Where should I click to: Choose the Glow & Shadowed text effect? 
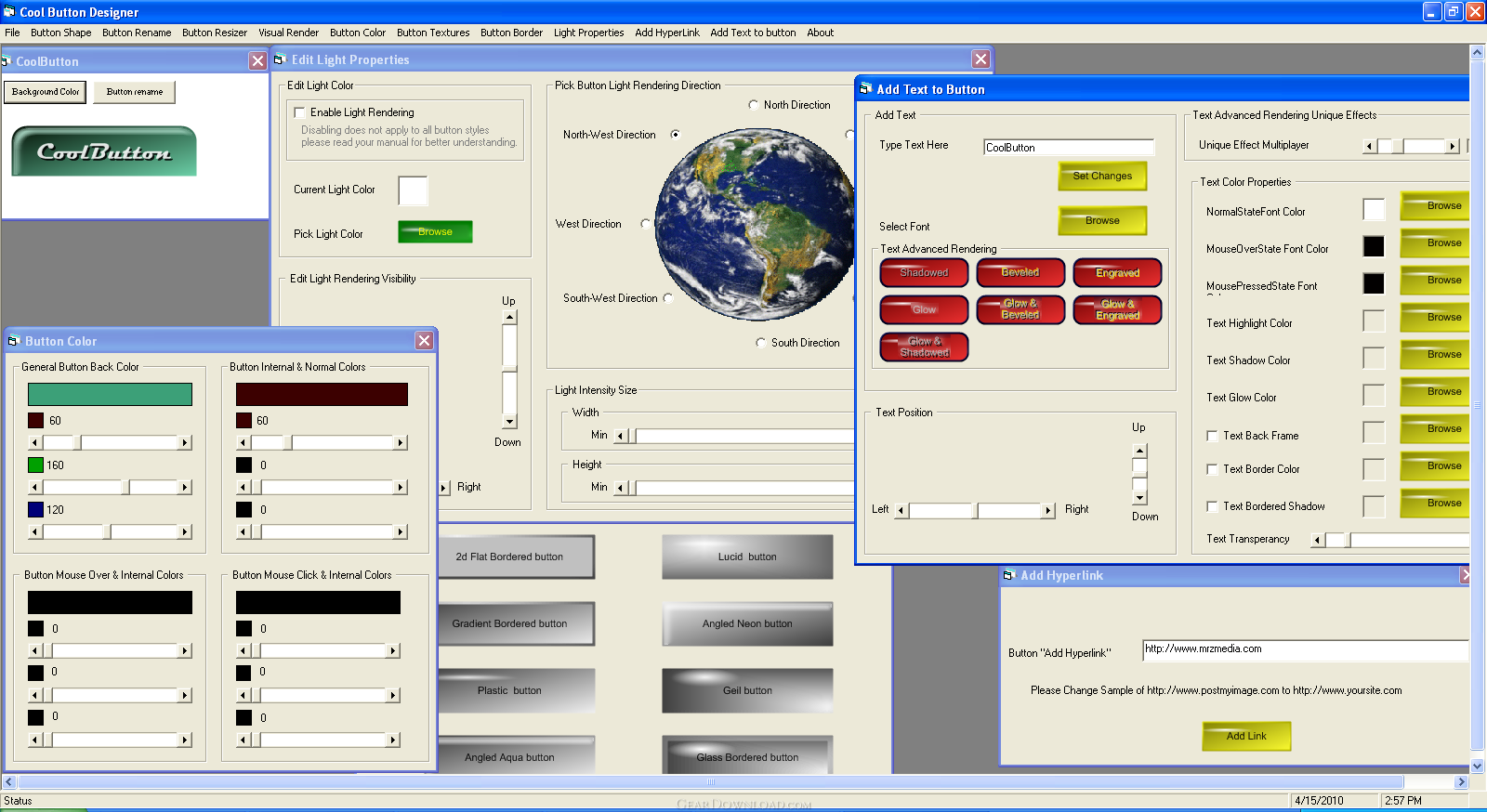[x=924, y=347]
